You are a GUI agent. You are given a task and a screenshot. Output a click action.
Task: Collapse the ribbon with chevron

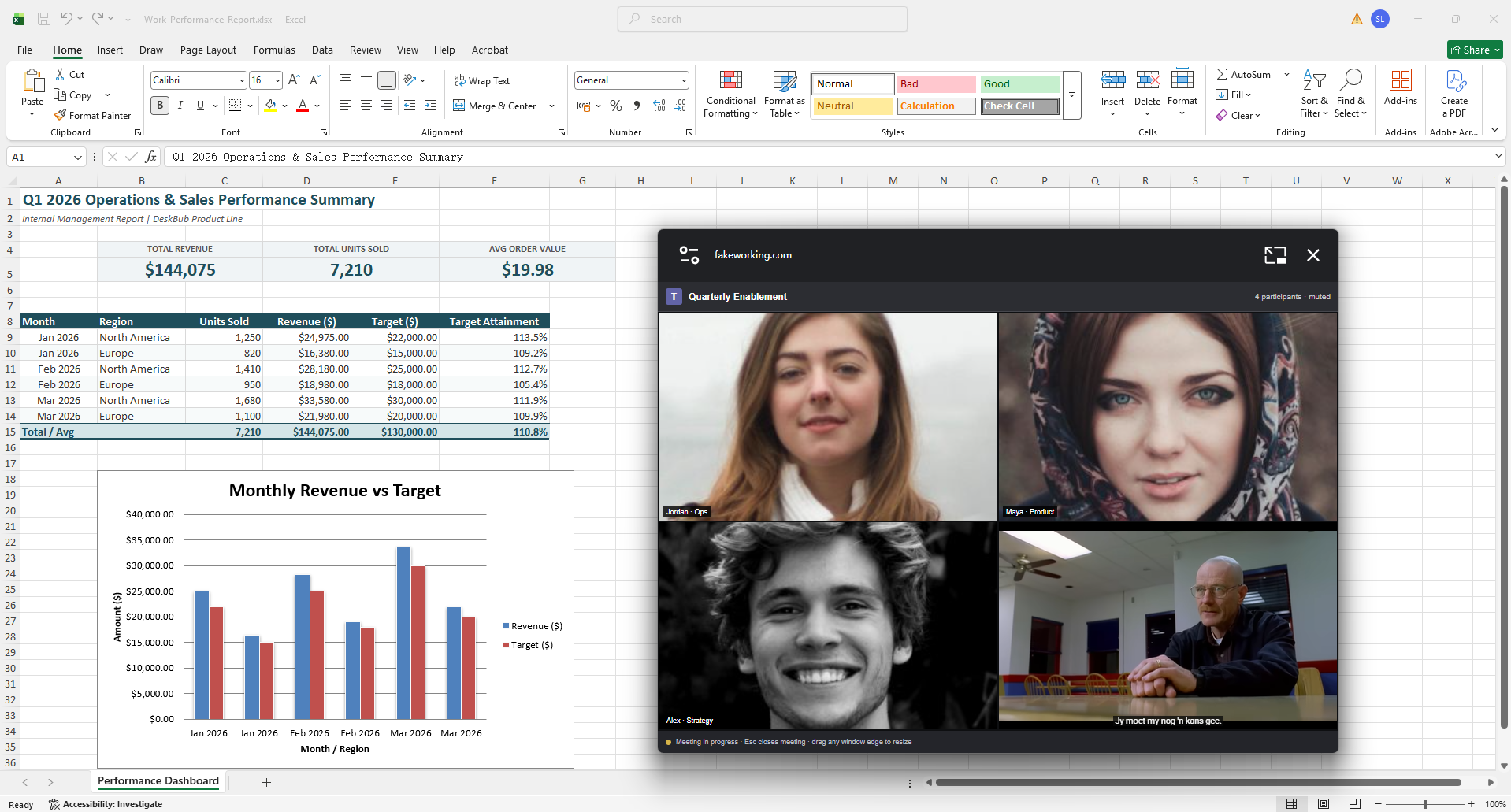tap(1494, 130)
